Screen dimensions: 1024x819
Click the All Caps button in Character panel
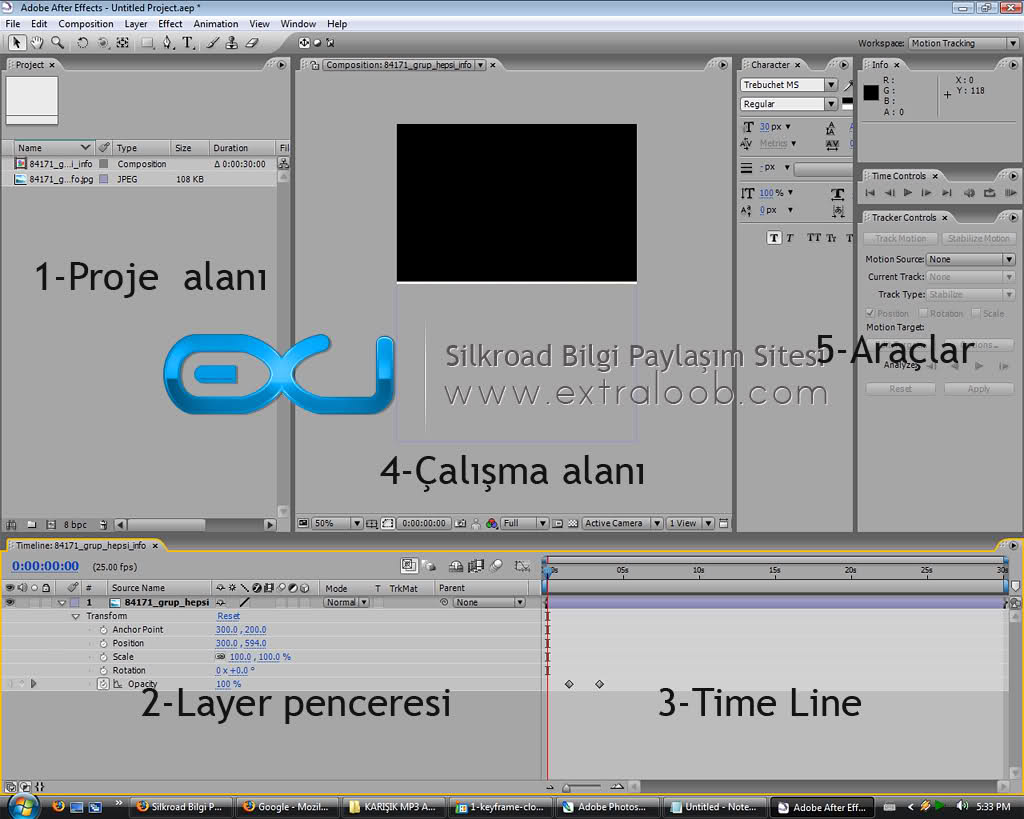coord(814,238)
